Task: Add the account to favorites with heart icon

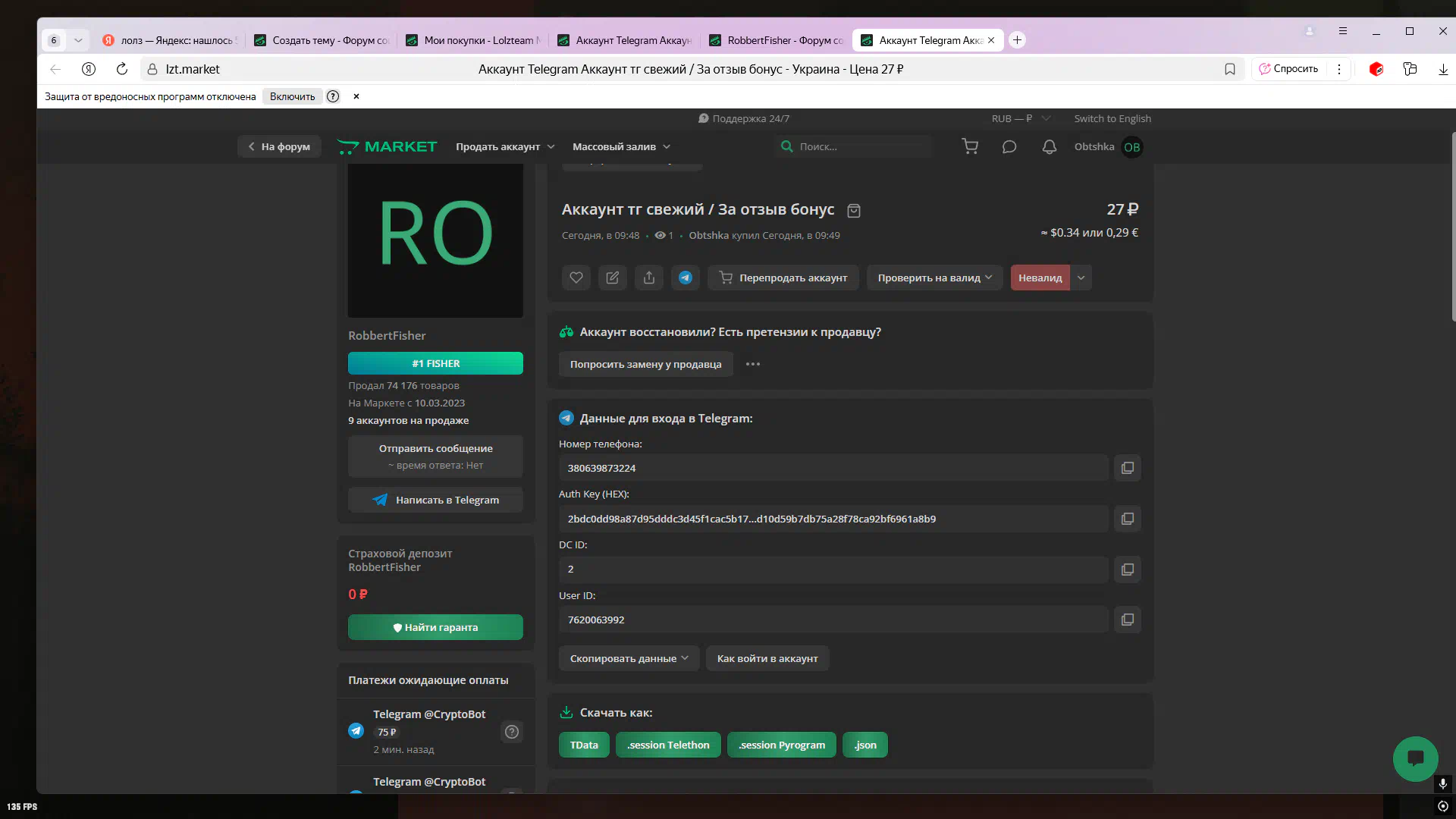Action: pos(576,278)
